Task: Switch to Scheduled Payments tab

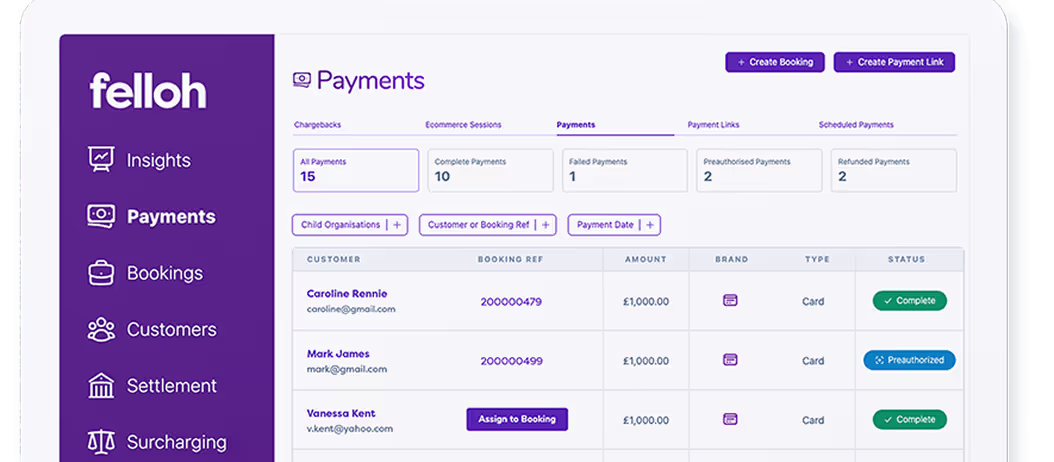Action: (856, 125)
